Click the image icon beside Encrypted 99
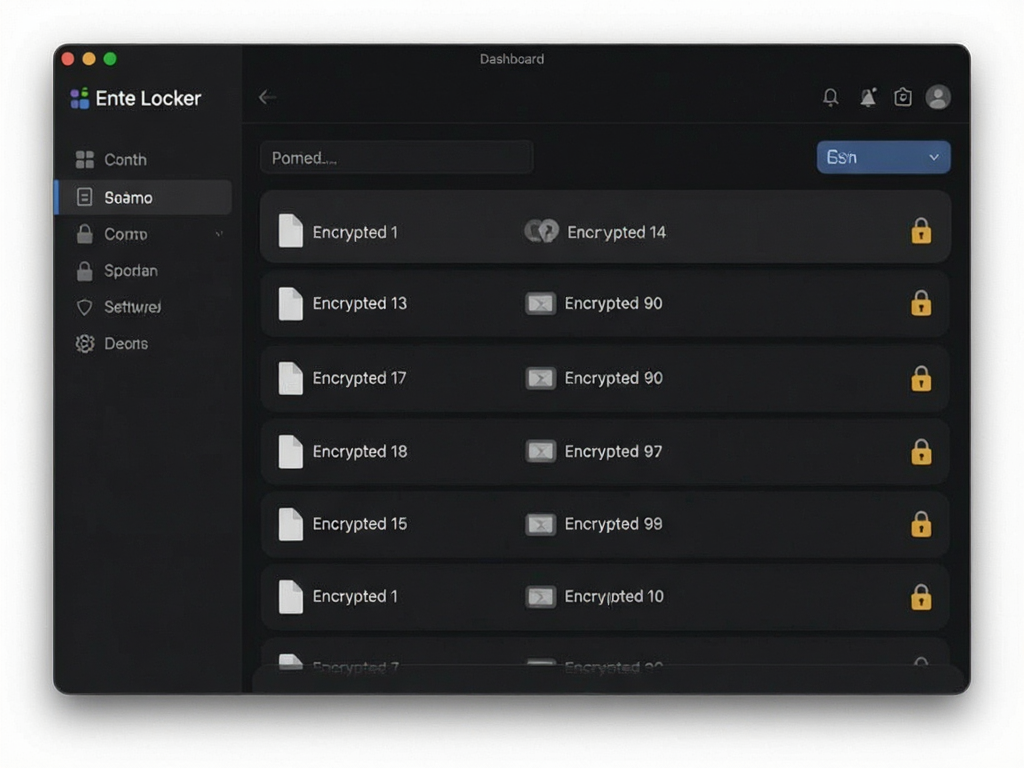1024x768 pixels. [x=541, y=524]
